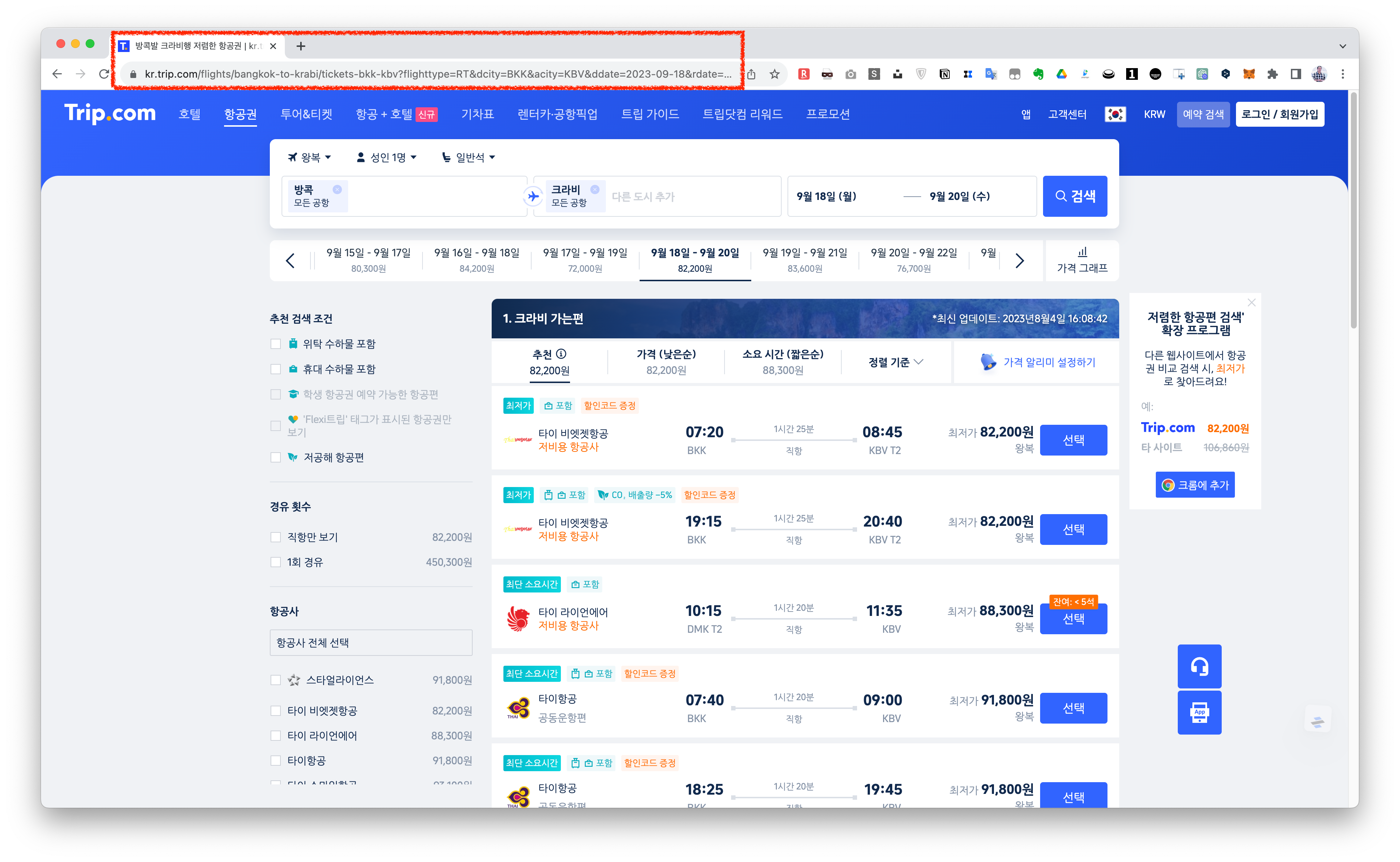This screenshot has width=1400, height=862.
Task: Open the 기차표 menu
Action: (477, 114)
